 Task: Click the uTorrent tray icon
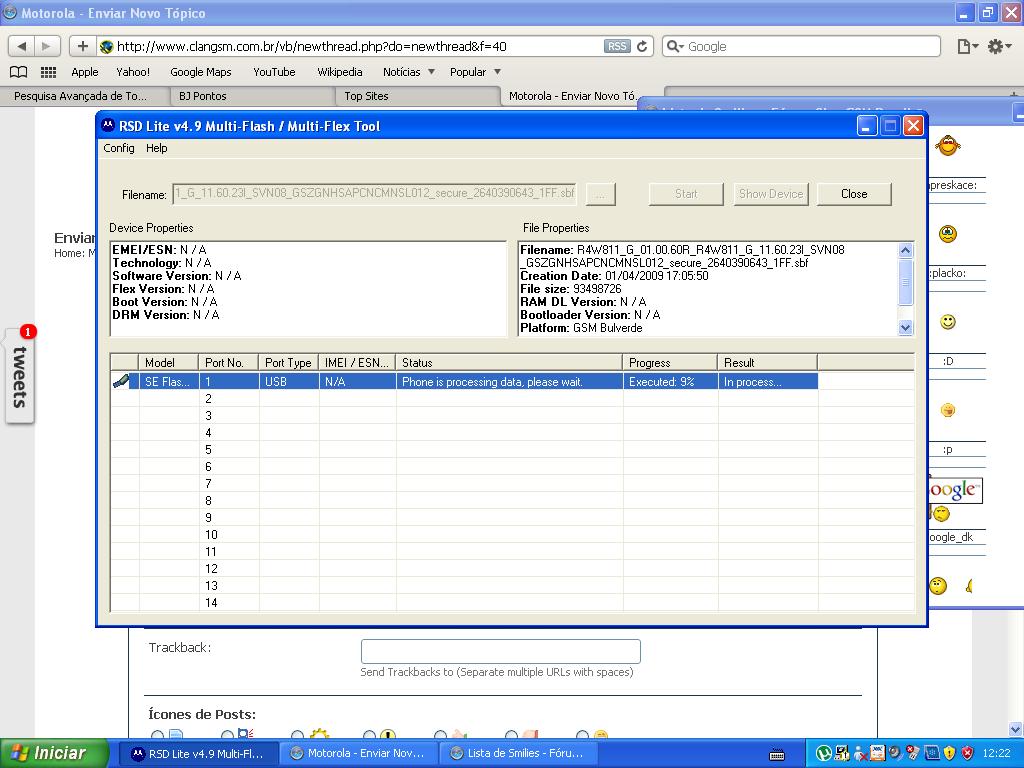pyautogui.click(x=824, y=753)
